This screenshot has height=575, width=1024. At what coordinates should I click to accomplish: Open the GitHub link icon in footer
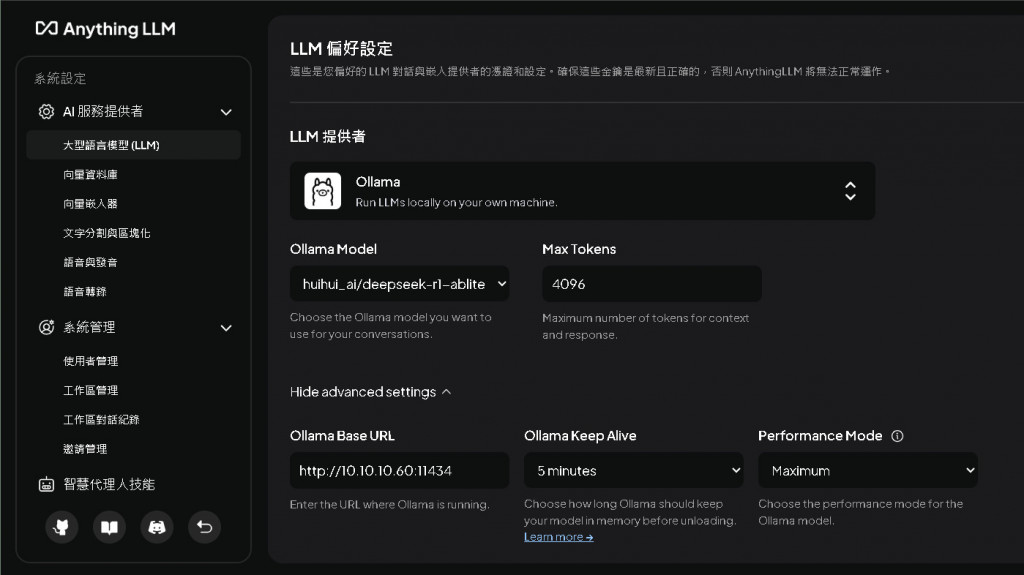(61, 527)
